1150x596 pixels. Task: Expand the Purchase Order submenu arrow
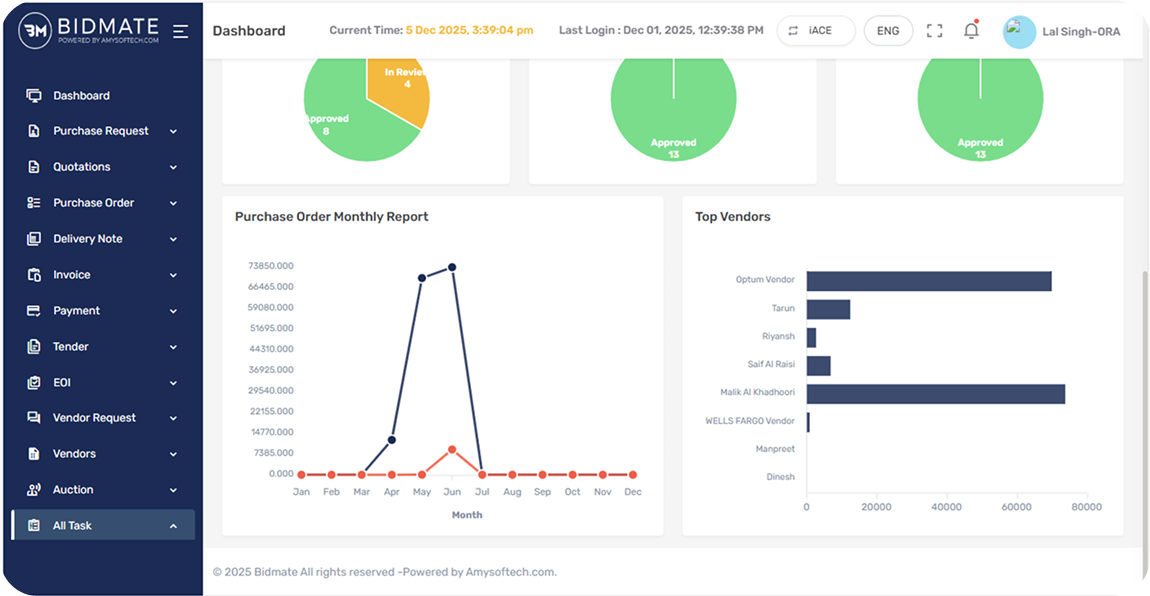[173, 203]
